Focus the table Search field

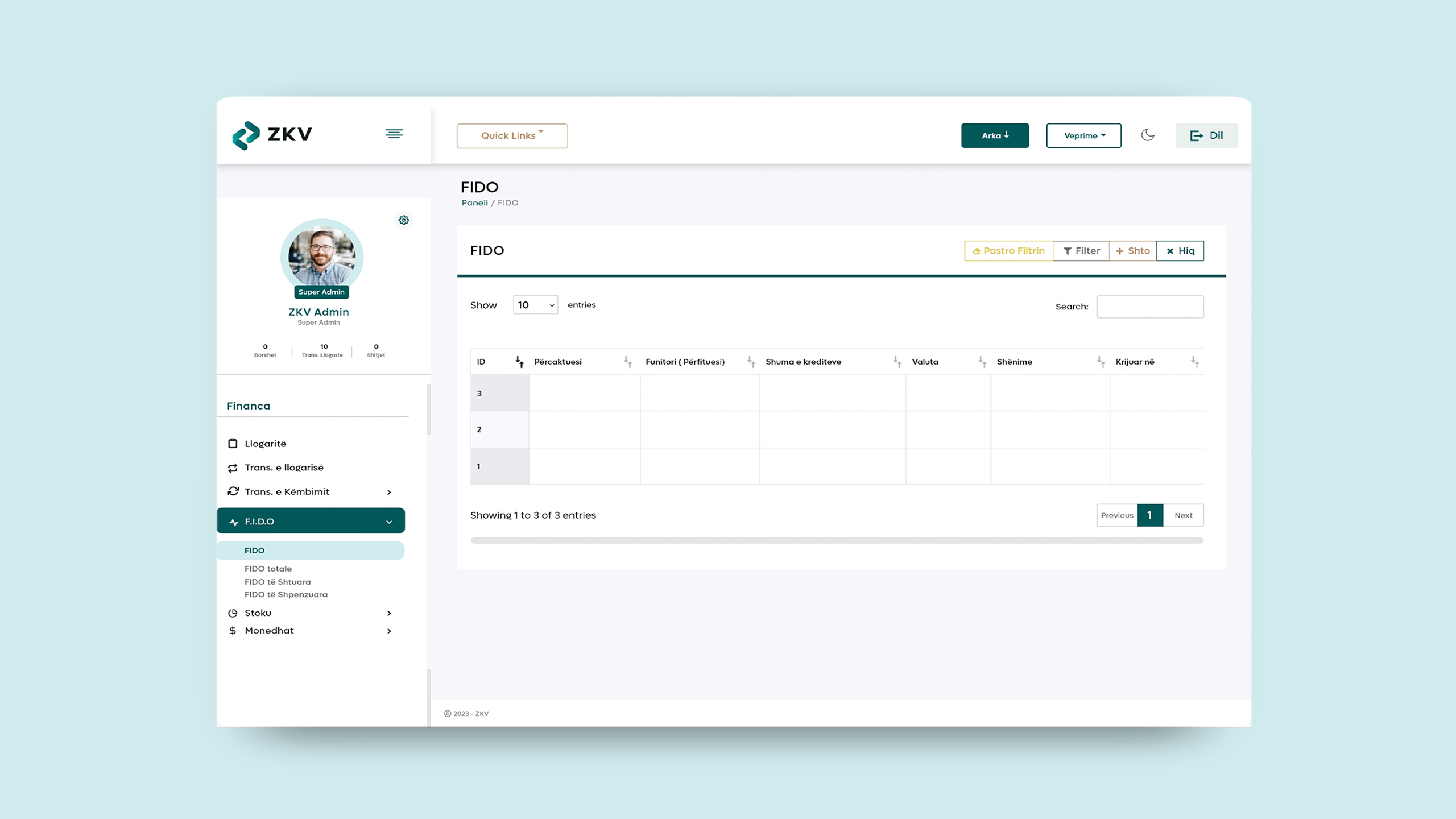(1149, 307)
